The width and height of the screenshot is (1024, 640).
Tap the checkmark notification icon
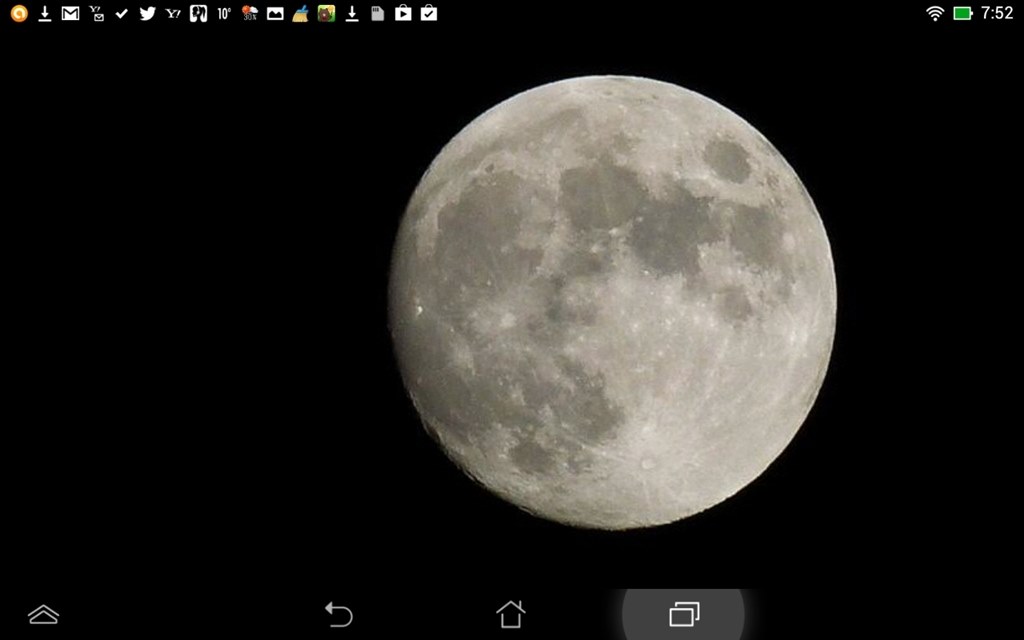coord(121,13)
